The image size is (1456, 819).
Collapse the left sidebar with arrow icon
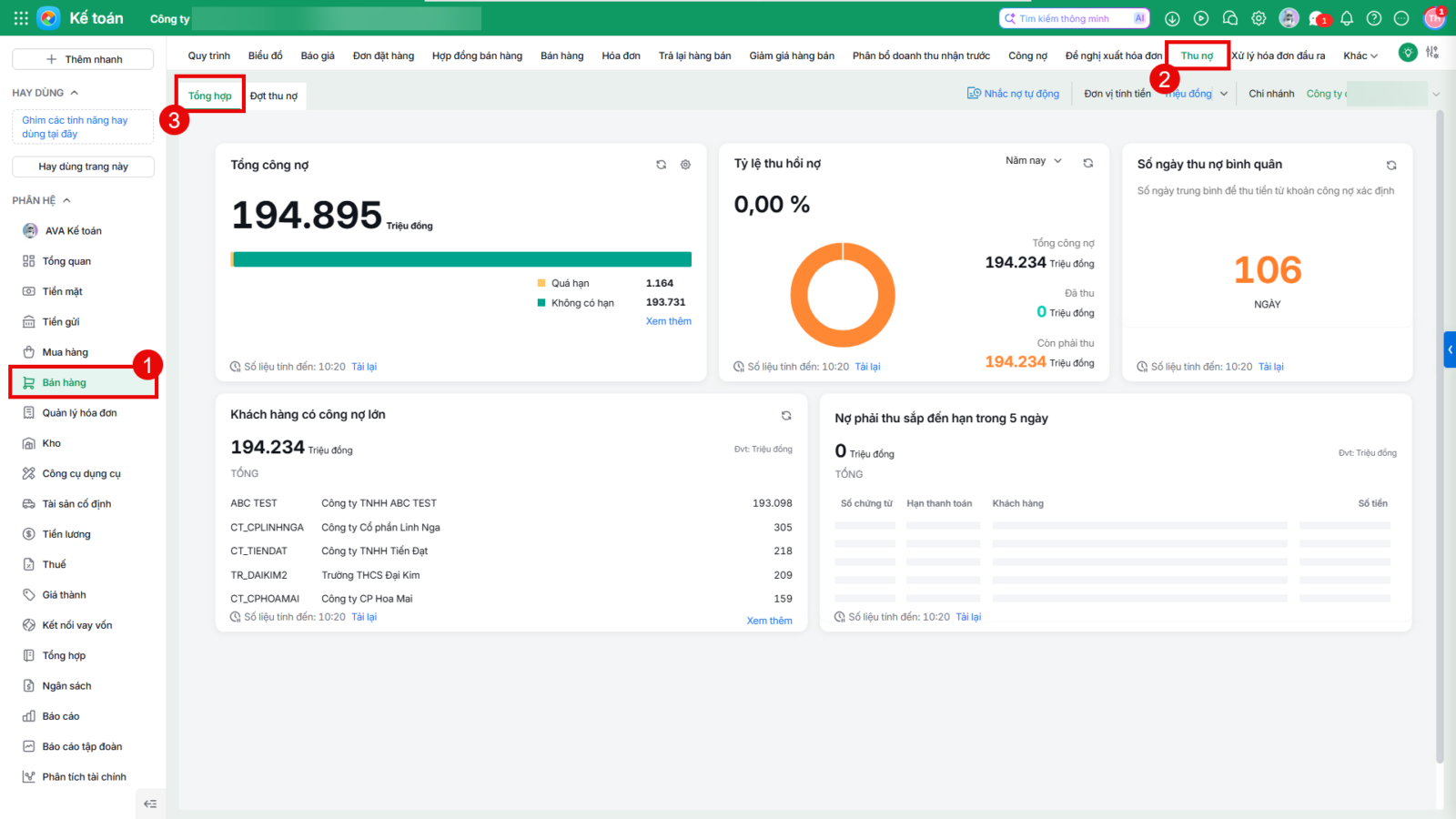tap(150, 804)
